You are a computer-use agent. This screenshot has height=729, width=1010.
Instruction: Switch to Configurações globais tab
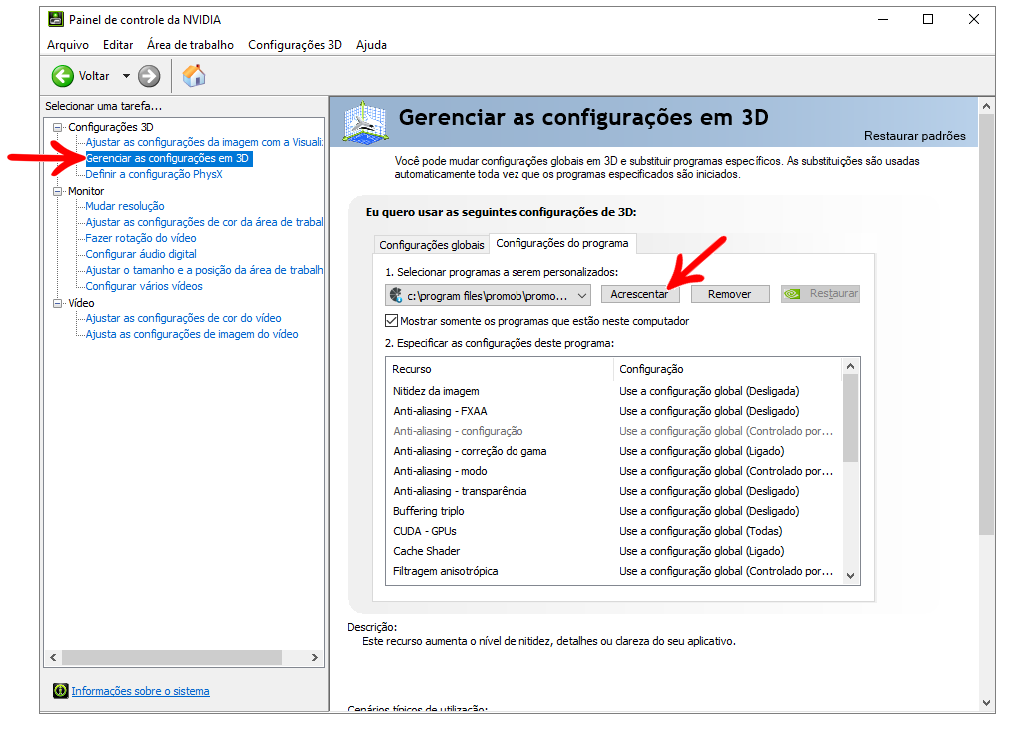coord(432,245)
